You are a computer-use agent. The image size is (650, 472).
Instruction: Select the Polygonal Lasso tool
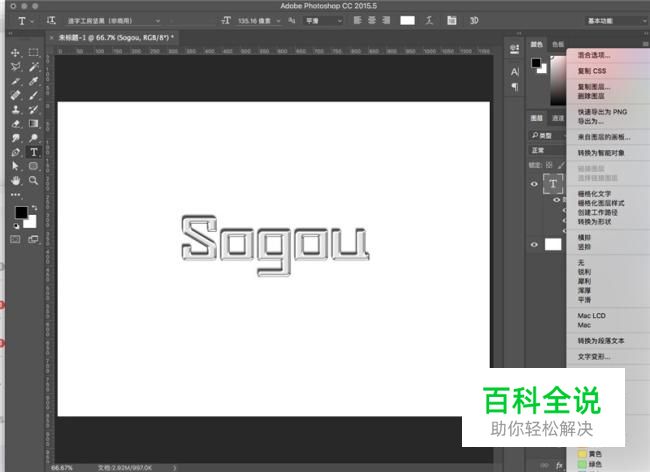pyautogui.click(x=16, y=67)
